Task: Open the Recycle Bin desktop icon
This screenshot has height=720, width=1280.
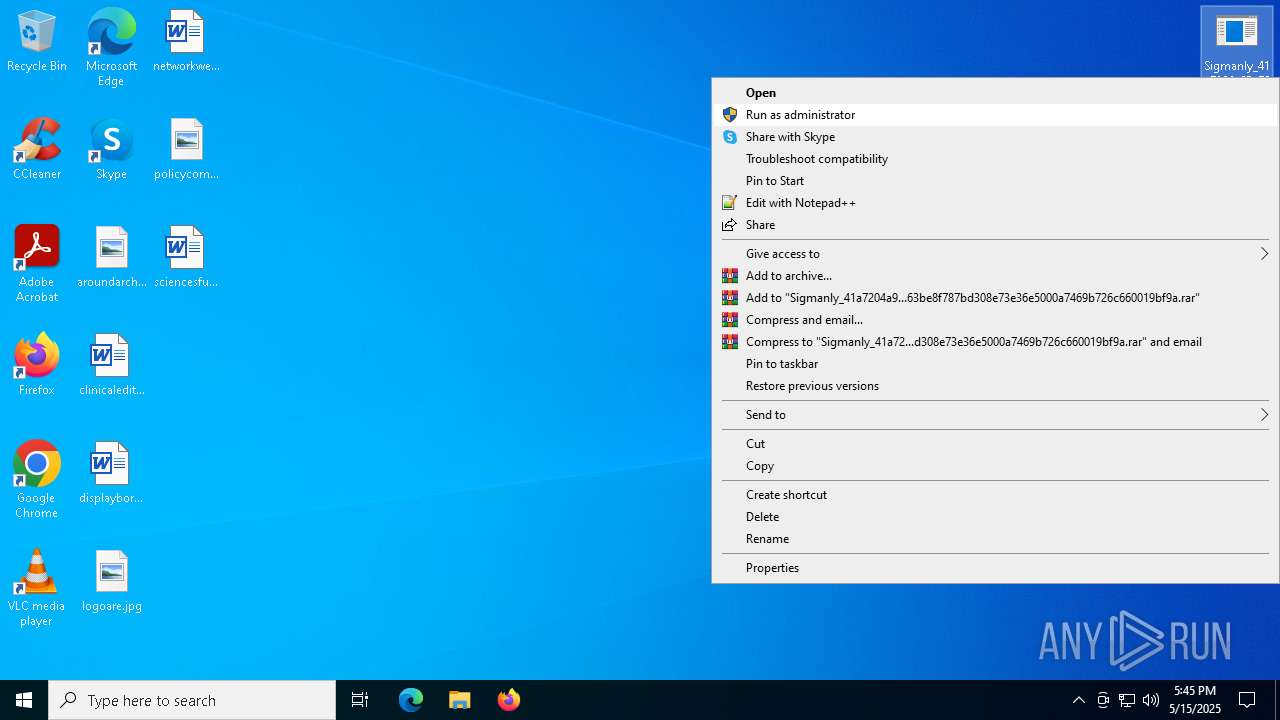Action: [37, 42]
